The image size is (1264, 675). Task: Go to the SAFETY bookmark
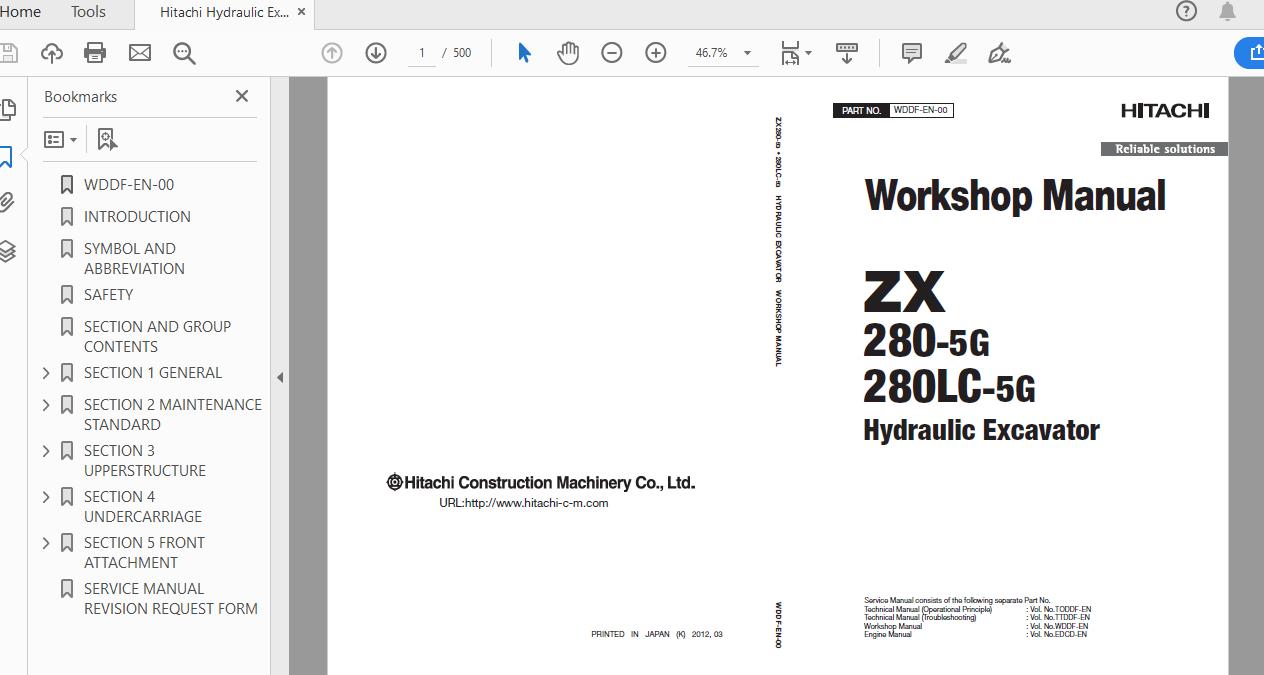tap(108, 295)
